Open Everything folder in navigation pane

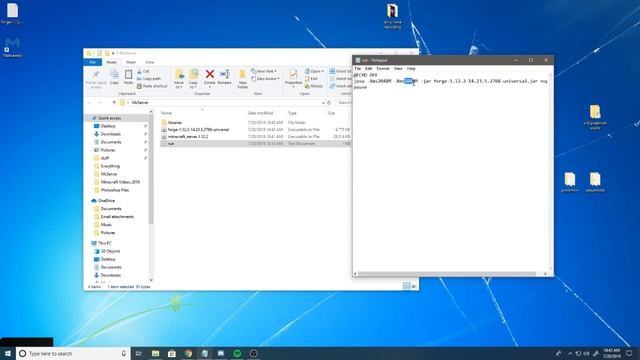[110, 166]
